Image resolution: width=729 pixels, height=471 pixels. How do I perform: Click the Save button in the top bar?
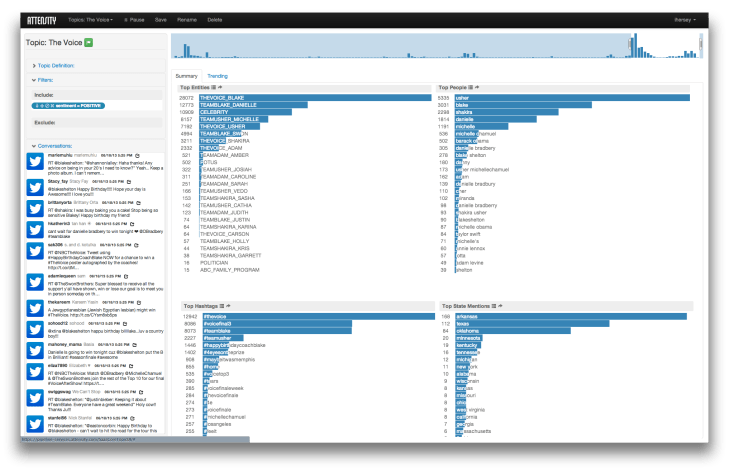click(161, 19)
